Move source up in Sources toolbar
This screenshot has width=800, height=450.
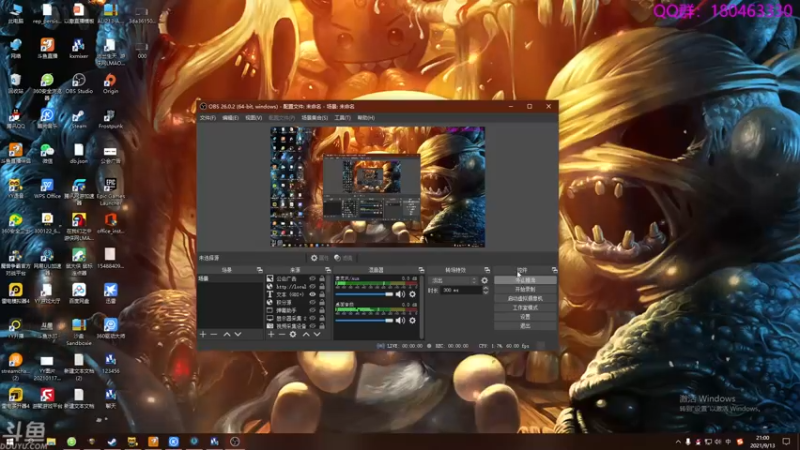[x=306, y=334]
